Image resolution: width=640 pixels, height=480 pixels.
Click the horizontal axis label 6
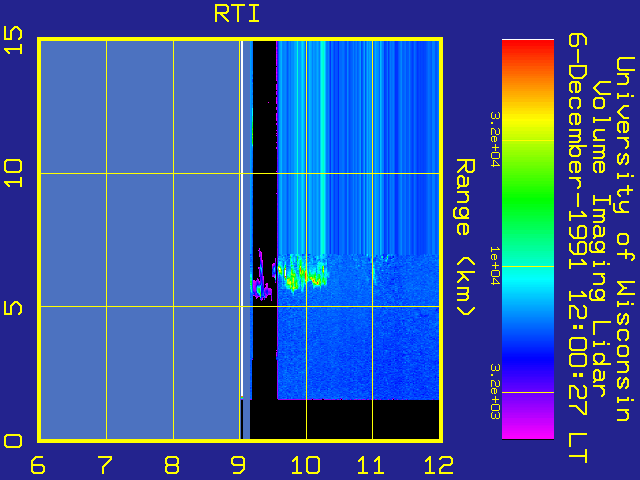coord(38,465)
